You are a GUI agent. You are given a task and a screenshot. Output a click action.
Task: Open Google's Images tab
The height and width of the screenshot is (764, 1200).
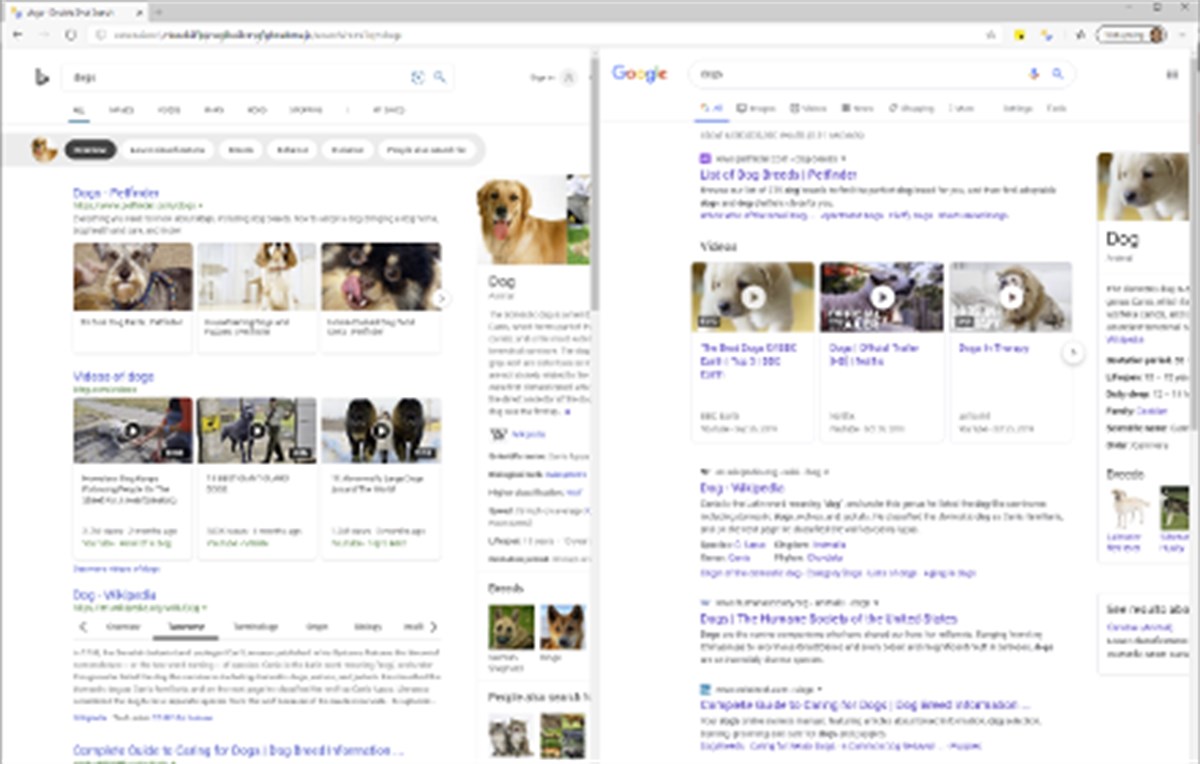[756, 108]
